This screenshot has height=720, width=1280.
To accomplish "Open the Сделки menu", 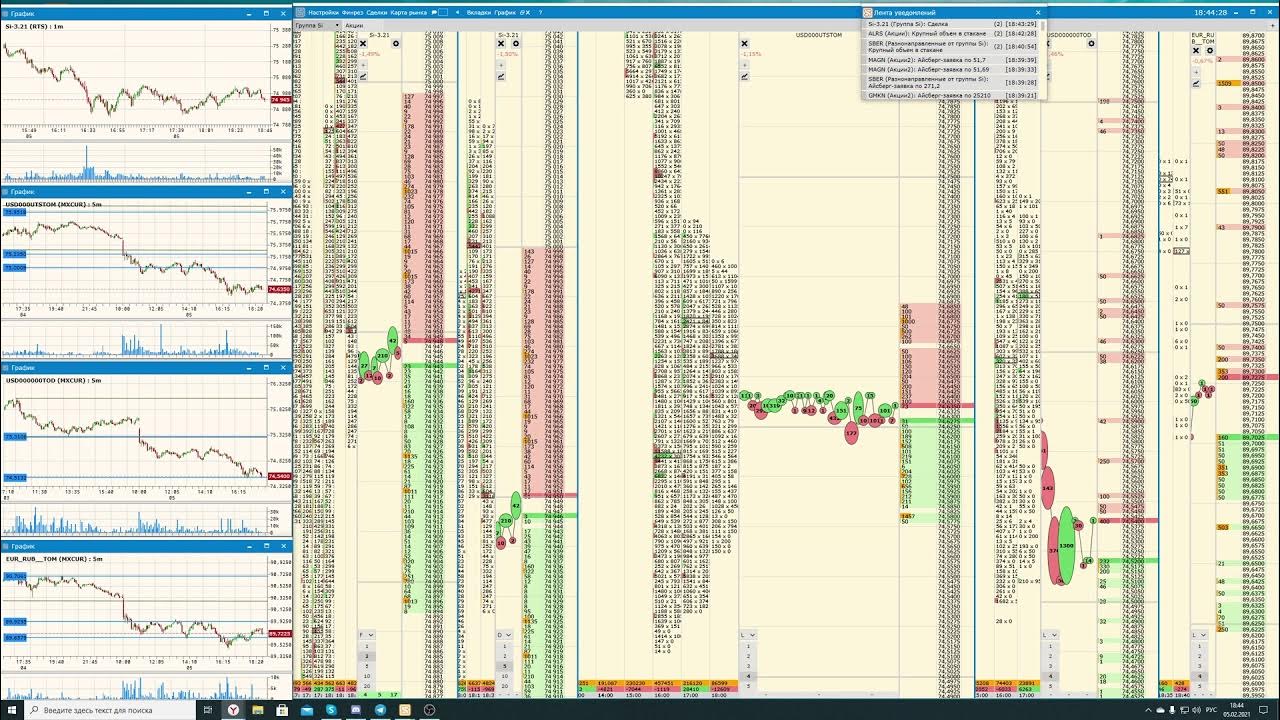I will [377, 12].
